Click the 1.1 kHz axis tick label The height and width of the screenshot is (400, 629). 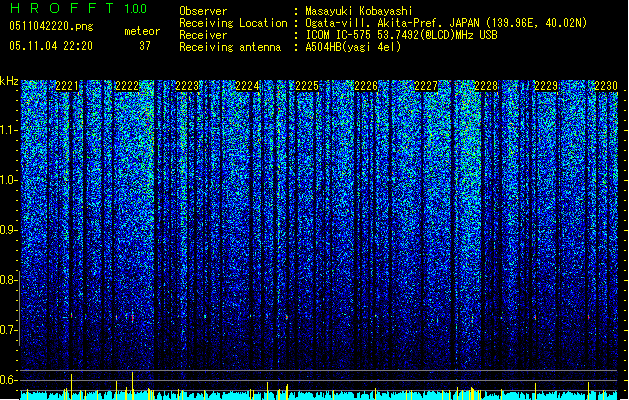pos(7,130)
